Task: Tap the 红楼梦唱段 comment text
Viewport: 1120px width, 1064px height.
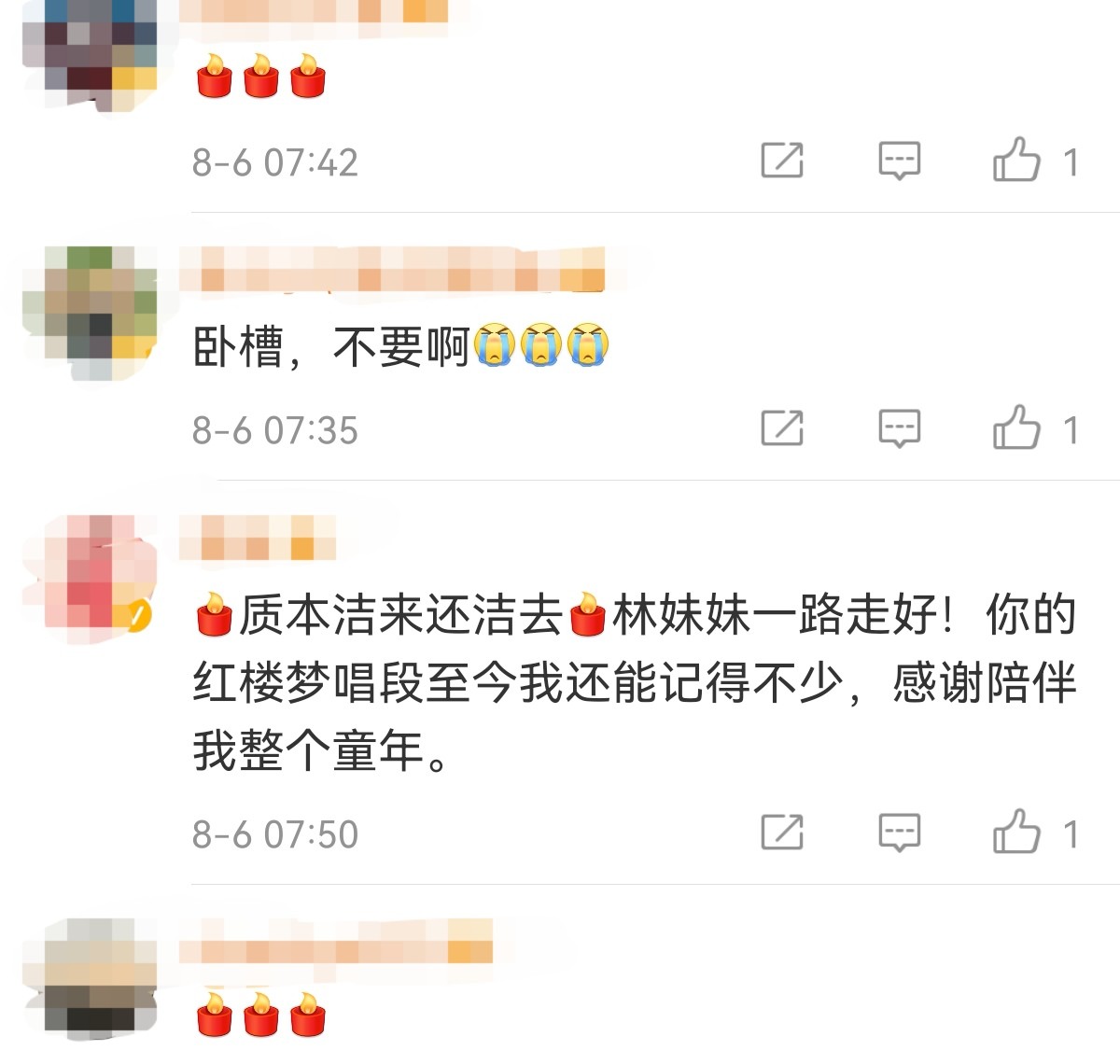Action: coord(635,683)
